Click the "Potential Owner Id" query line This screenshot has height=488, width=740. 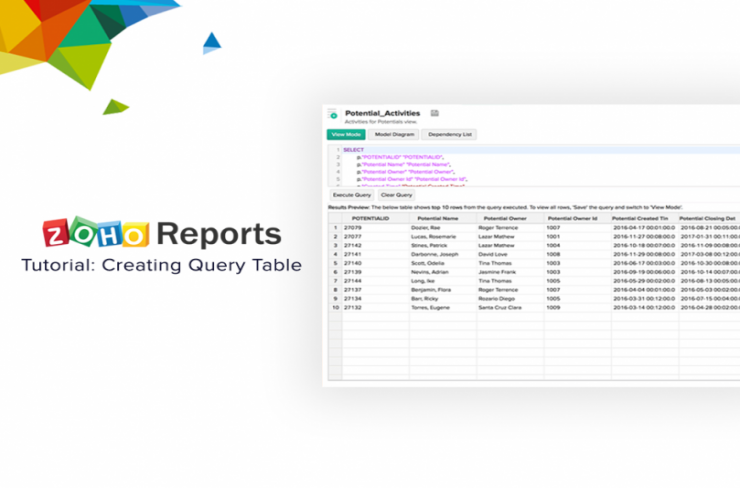(x=412, y=179)
